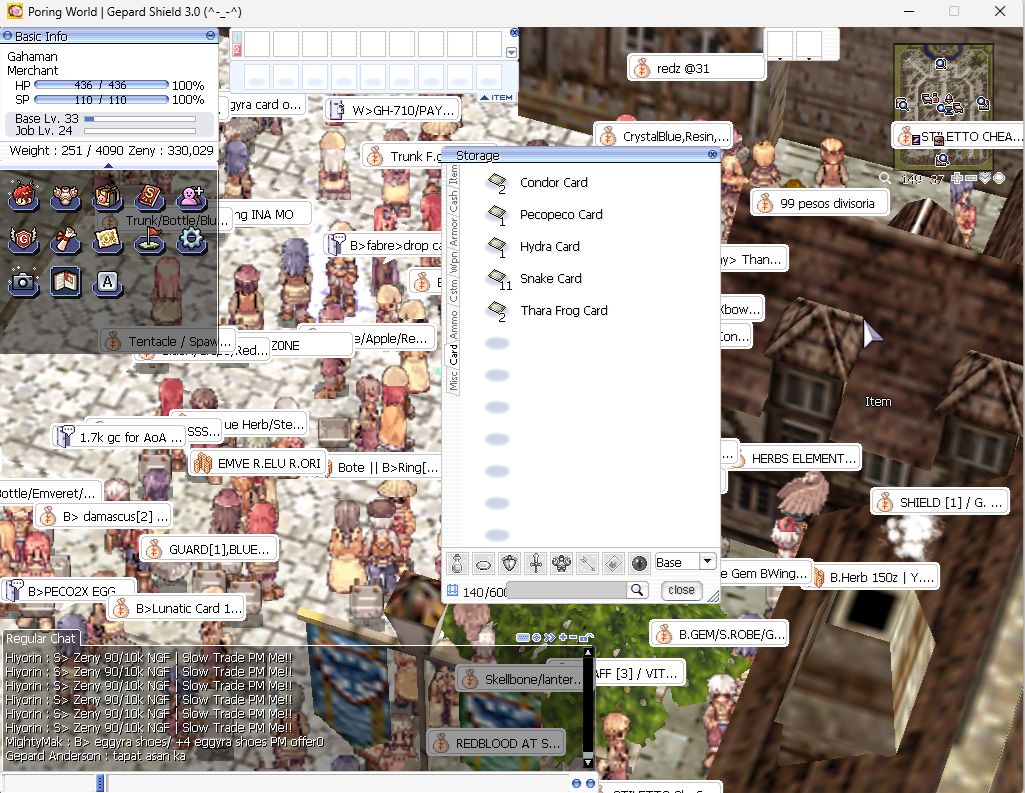Filter Storage by shield armor icon
This screenshot has height=793, width=1025.
click(x=509, y=563)
